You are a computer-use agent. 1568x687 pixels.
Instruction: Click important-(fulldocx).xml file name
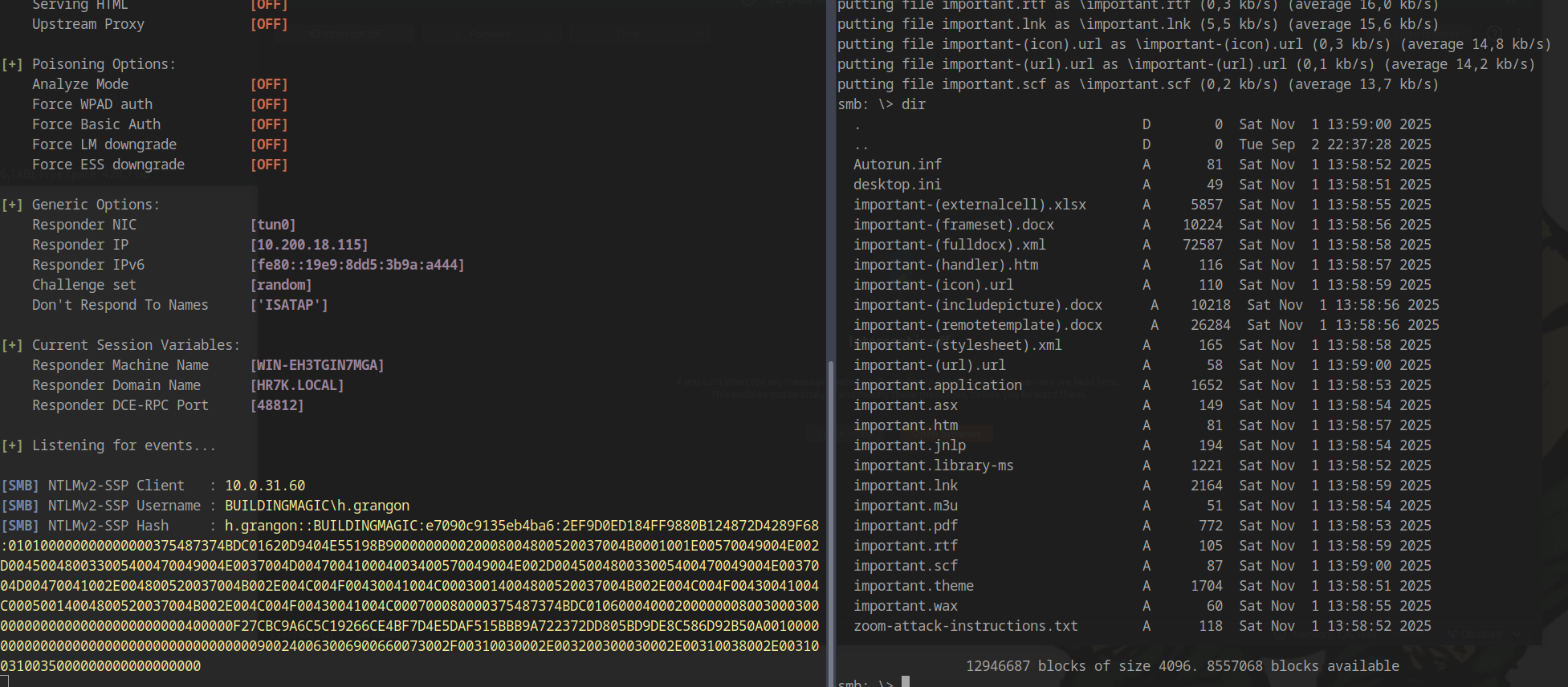click(x=950, y=245)
